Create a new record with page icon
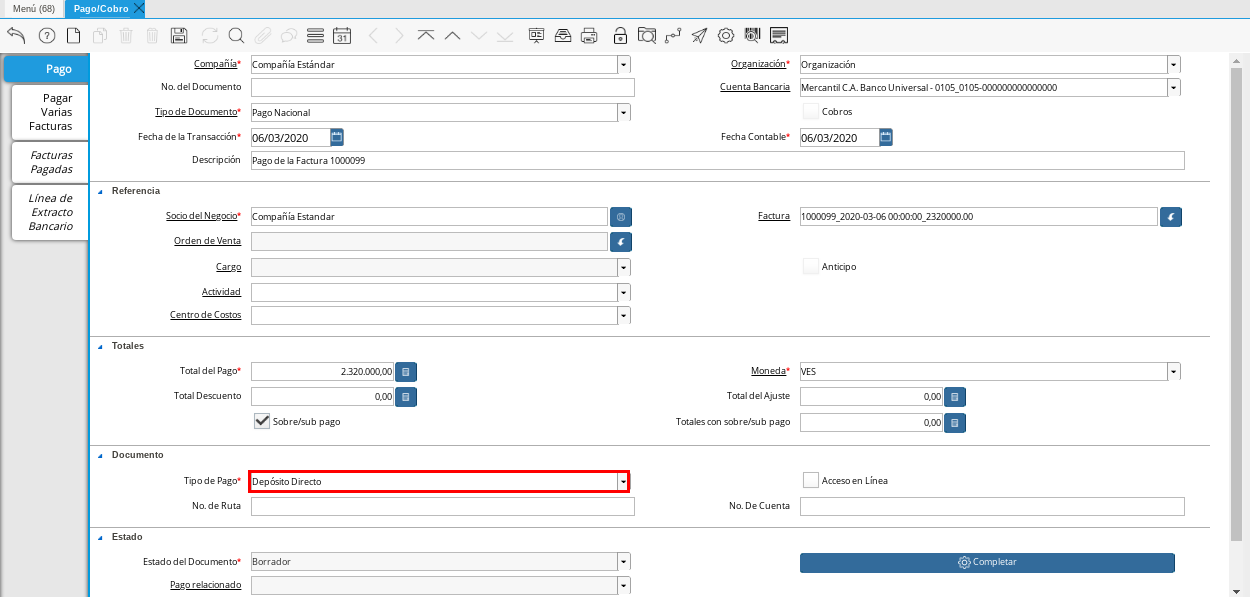1250x597 pixels. [x=73, y=36]
